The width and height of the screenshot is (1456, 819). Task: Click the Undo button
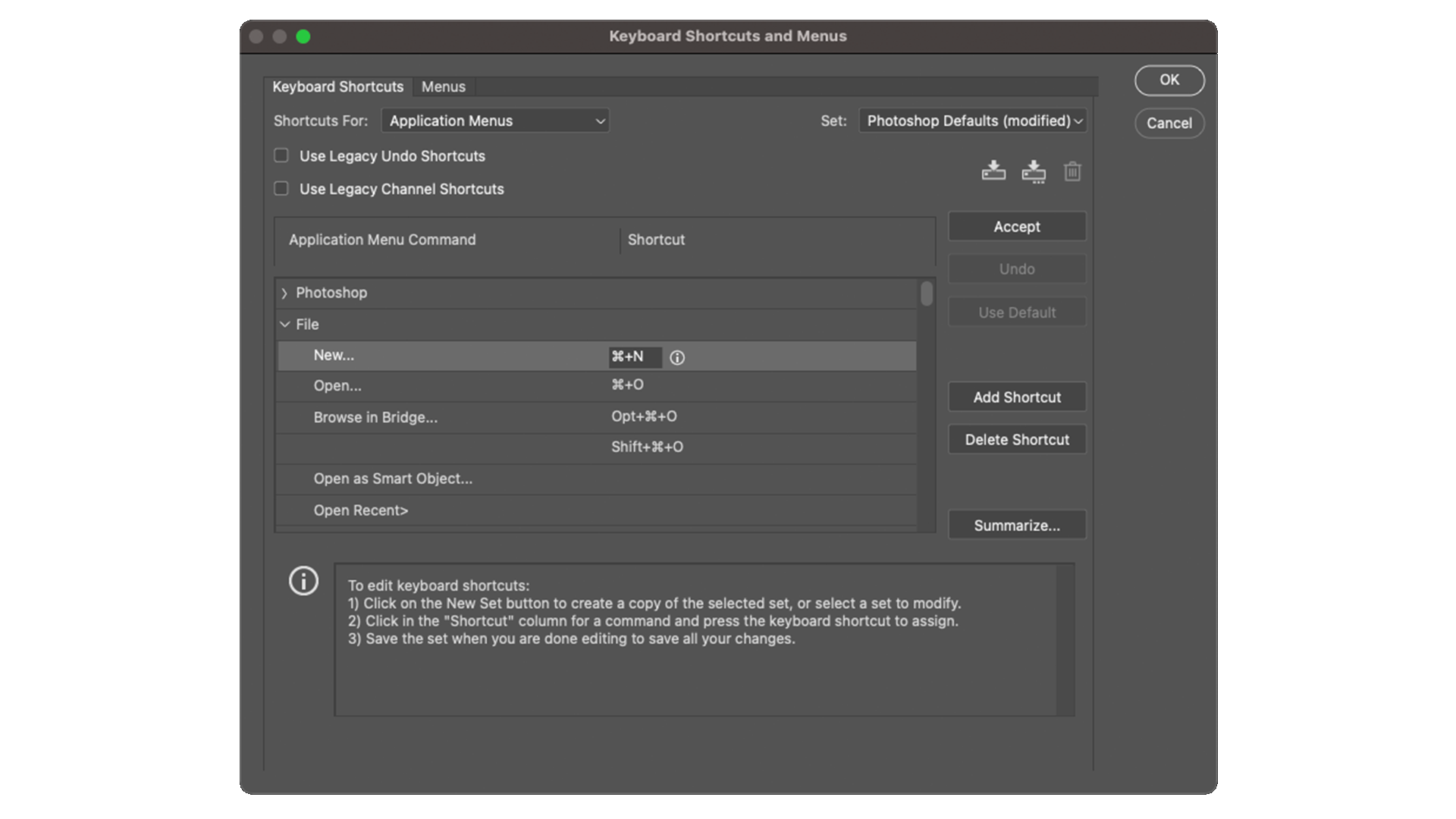coord(1017,269)
